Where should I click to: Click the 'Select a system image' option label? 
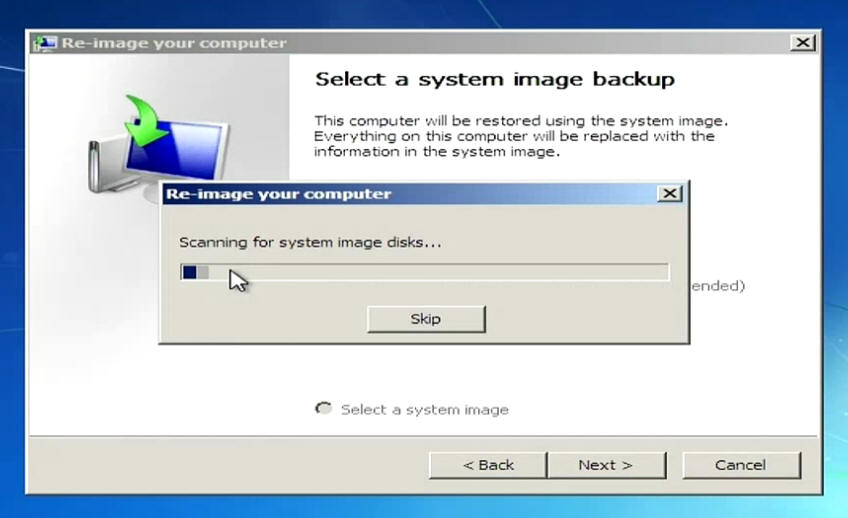click(x=424, y=409)
